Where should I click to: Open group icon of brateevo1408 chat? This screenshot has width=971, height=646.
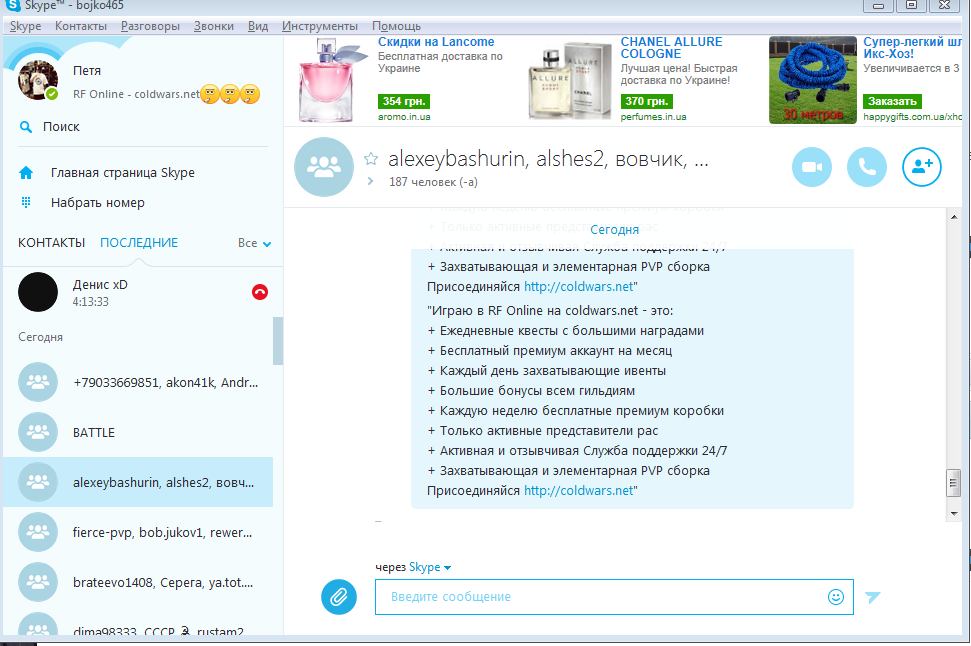click(38, 582)
